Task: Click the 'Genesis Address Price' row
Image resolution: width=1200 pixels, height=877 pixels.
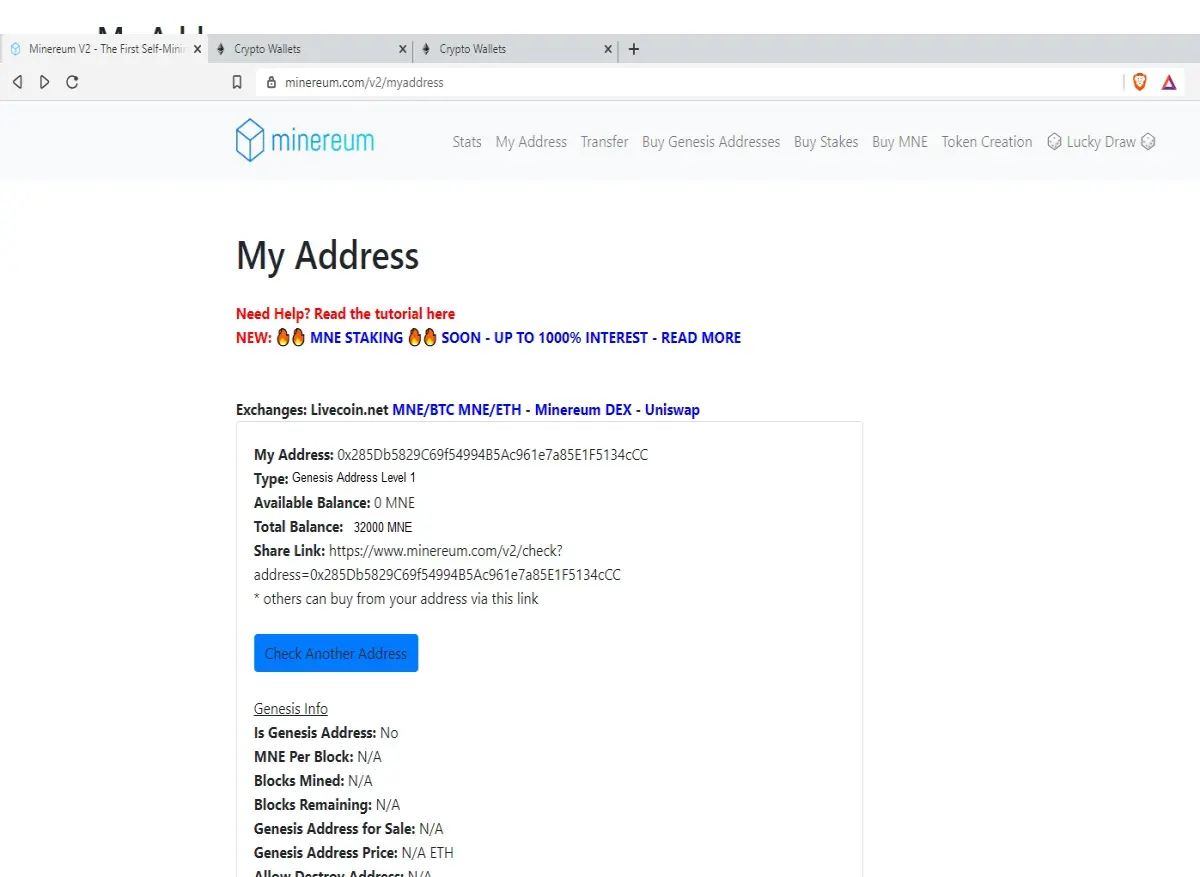Action: [354, 853]
